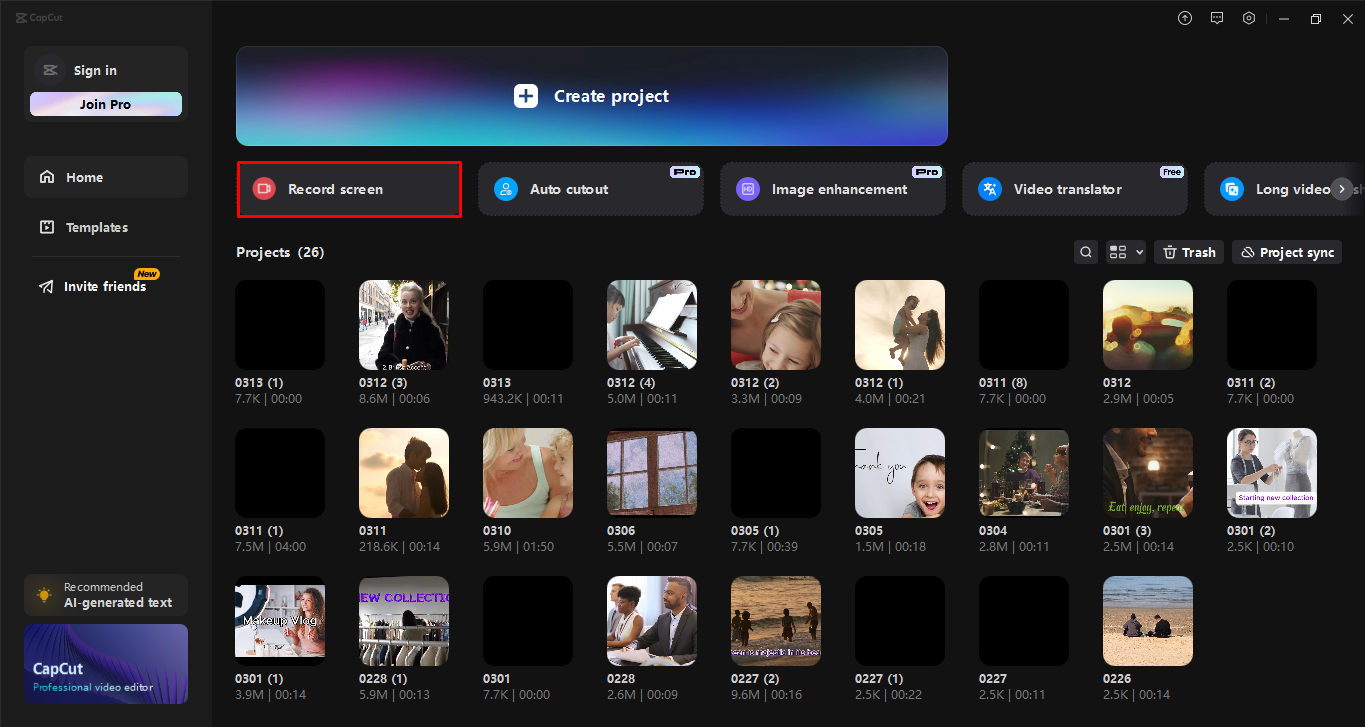
Task: Enable Project sync
Action: tap(1286, 252)
